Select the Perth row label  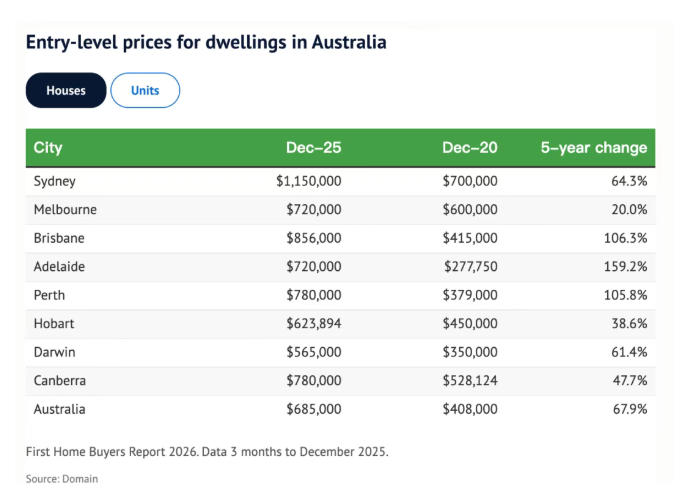[x=50, y=296]
